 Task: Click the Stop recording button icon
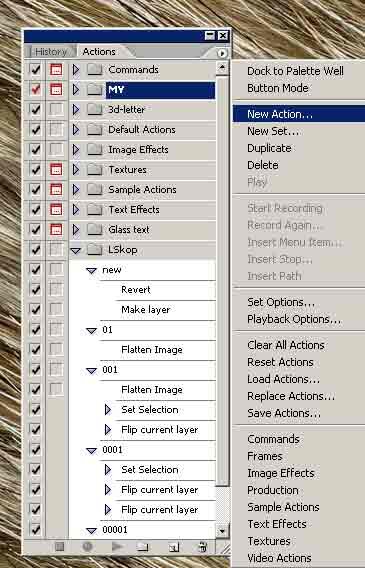(x=60, y=547)
